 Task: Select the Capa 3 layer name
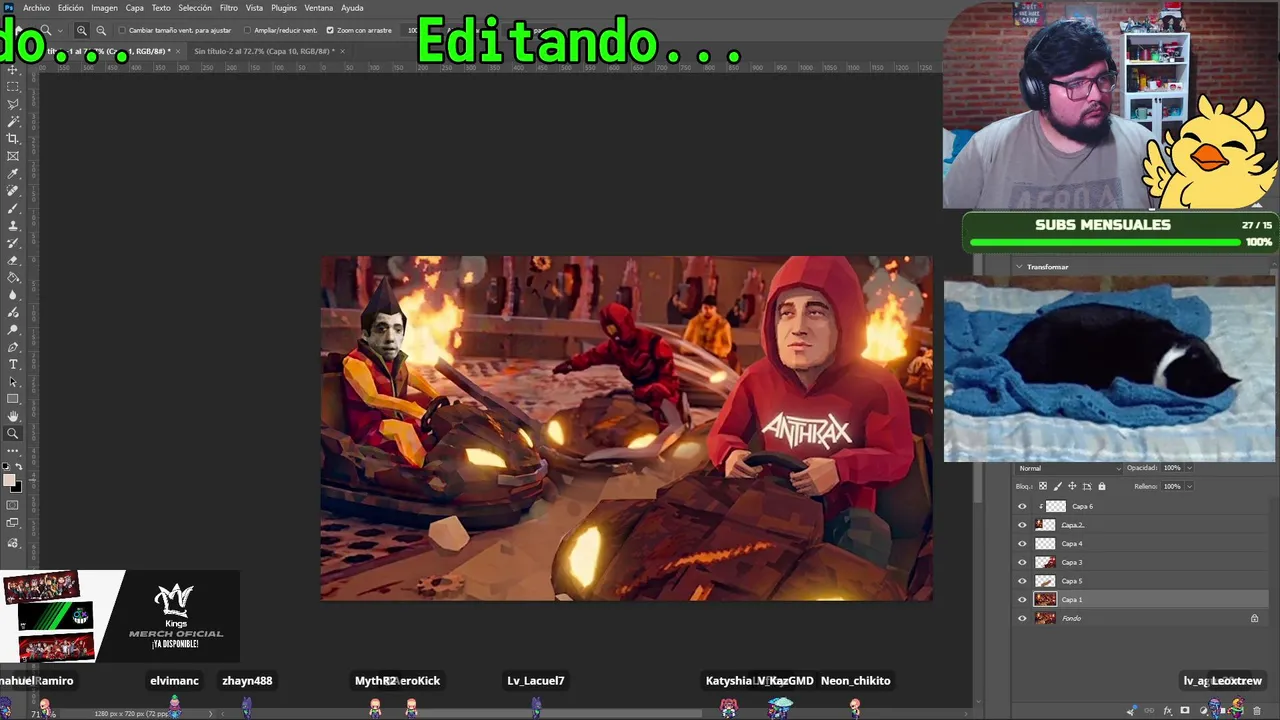click(x=1072, y=562)
